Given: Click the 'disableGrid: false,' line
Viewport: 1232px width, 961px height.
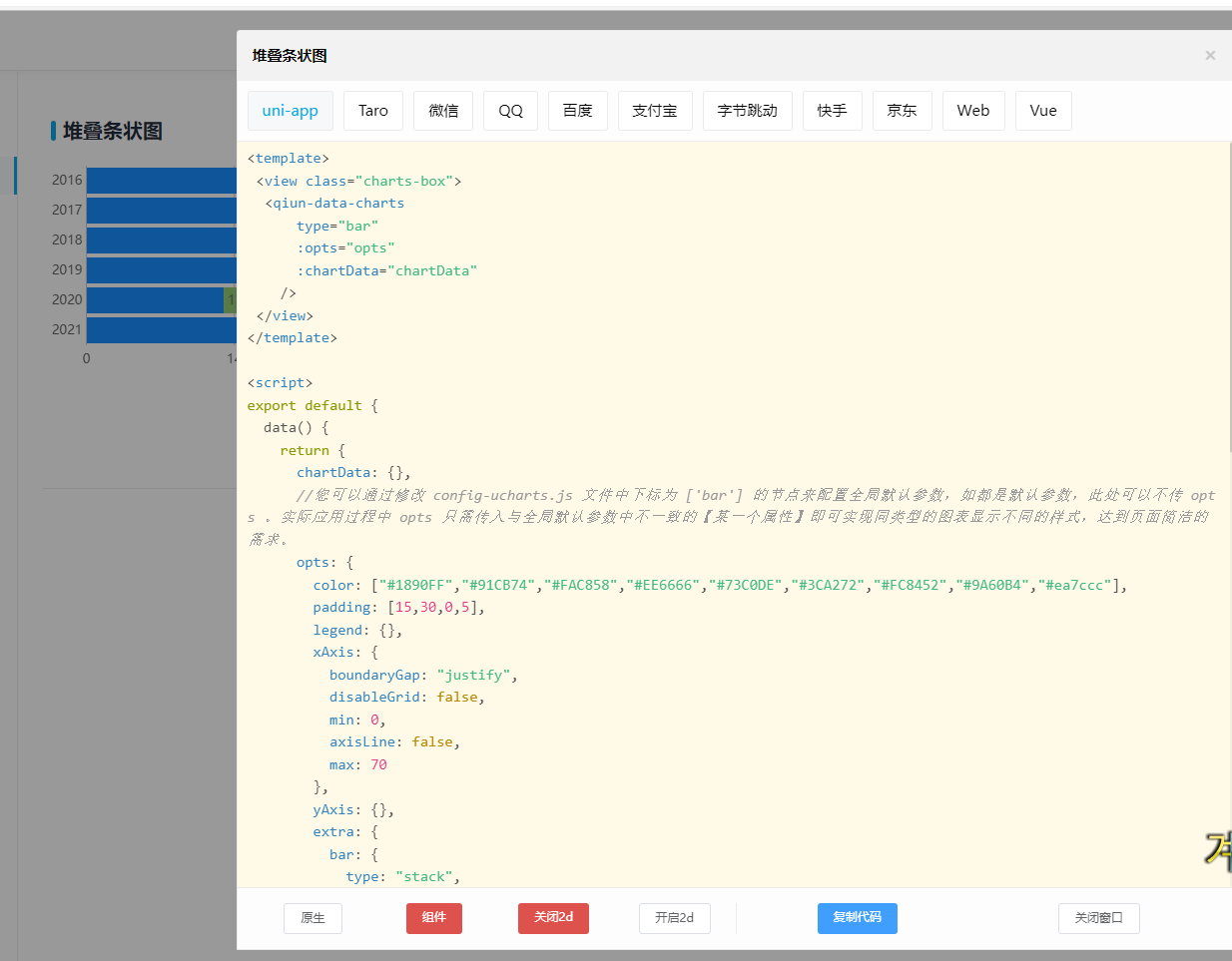Looking at the screenshot, I should pyautogui.click(x=407, y=697).
